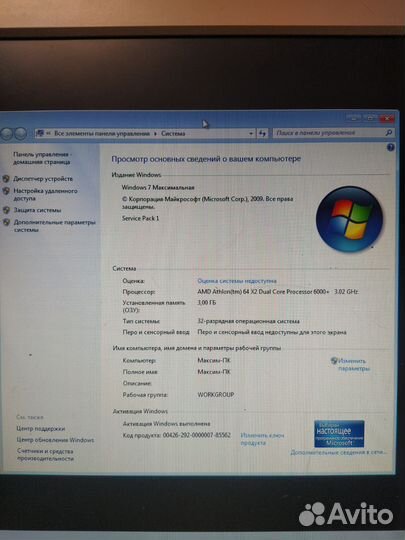Click the Максим-ПК value beside Полное имя
This screenshot has height=540, width=405.
point(214,372)
